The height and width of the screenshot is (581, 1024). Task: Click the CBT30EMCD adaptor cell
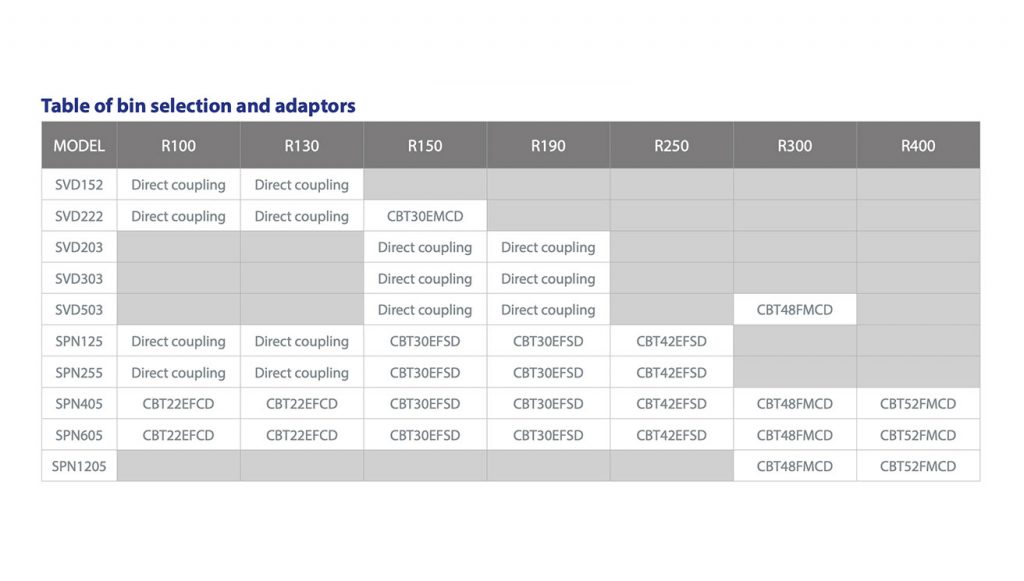[425, 216]
